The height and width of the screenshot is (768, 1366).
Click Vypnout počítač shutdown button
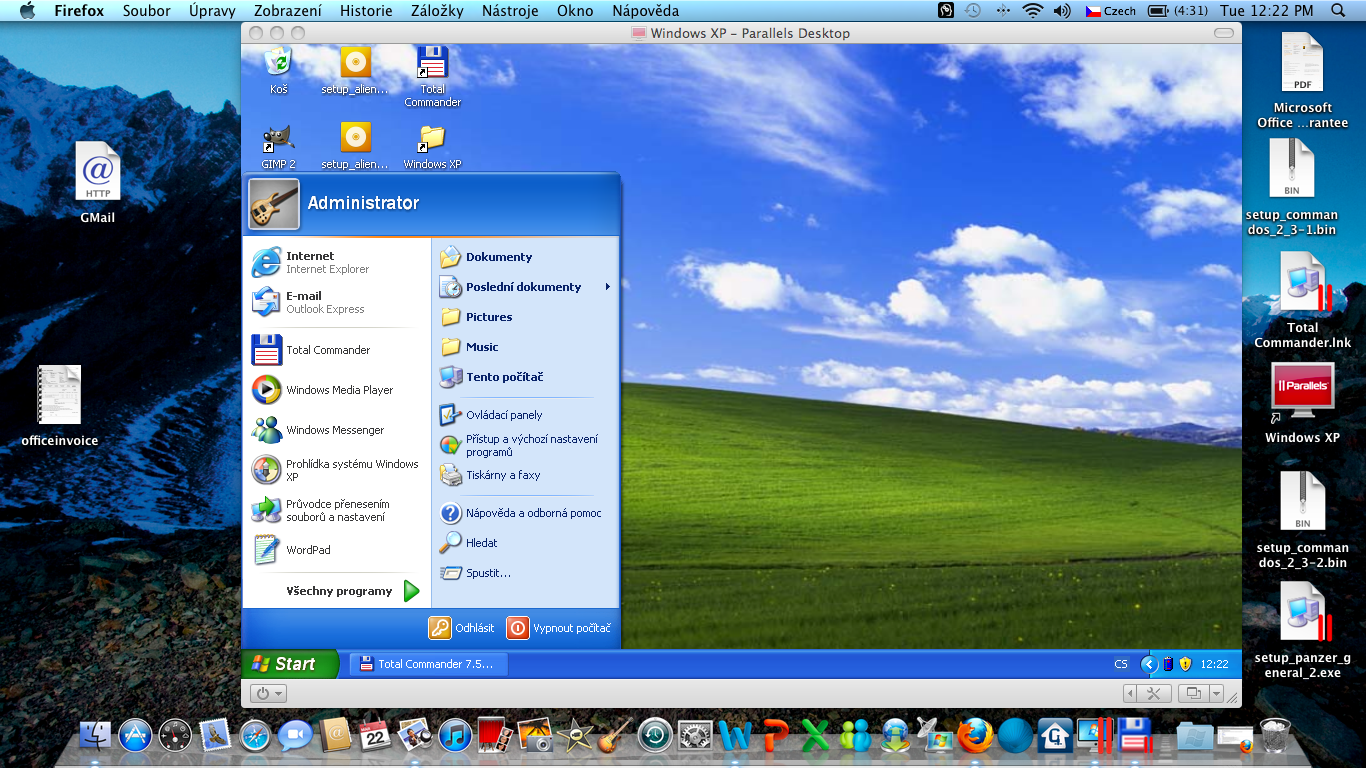[559, 628]
